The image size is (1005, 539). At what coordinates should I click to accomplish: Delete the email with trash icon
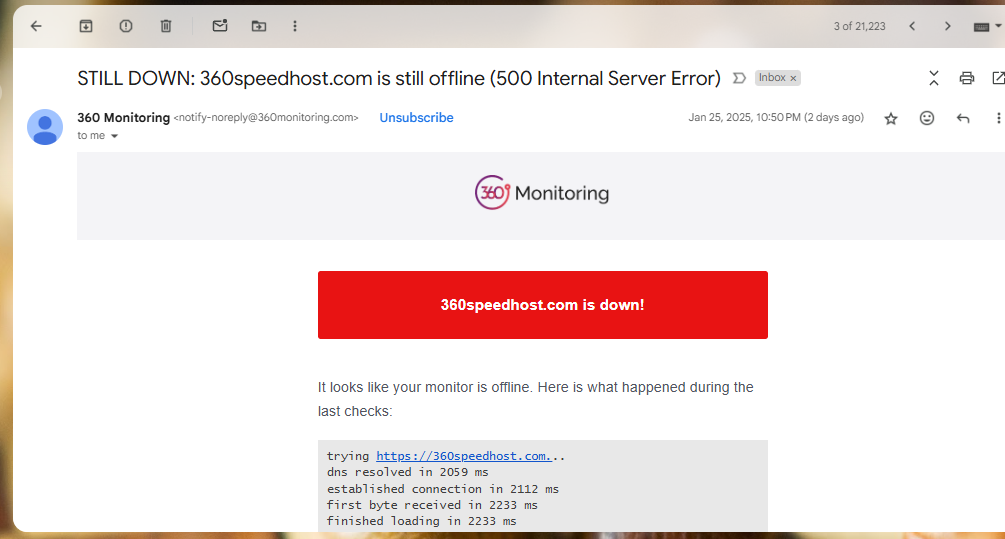(x=166, y=26)
